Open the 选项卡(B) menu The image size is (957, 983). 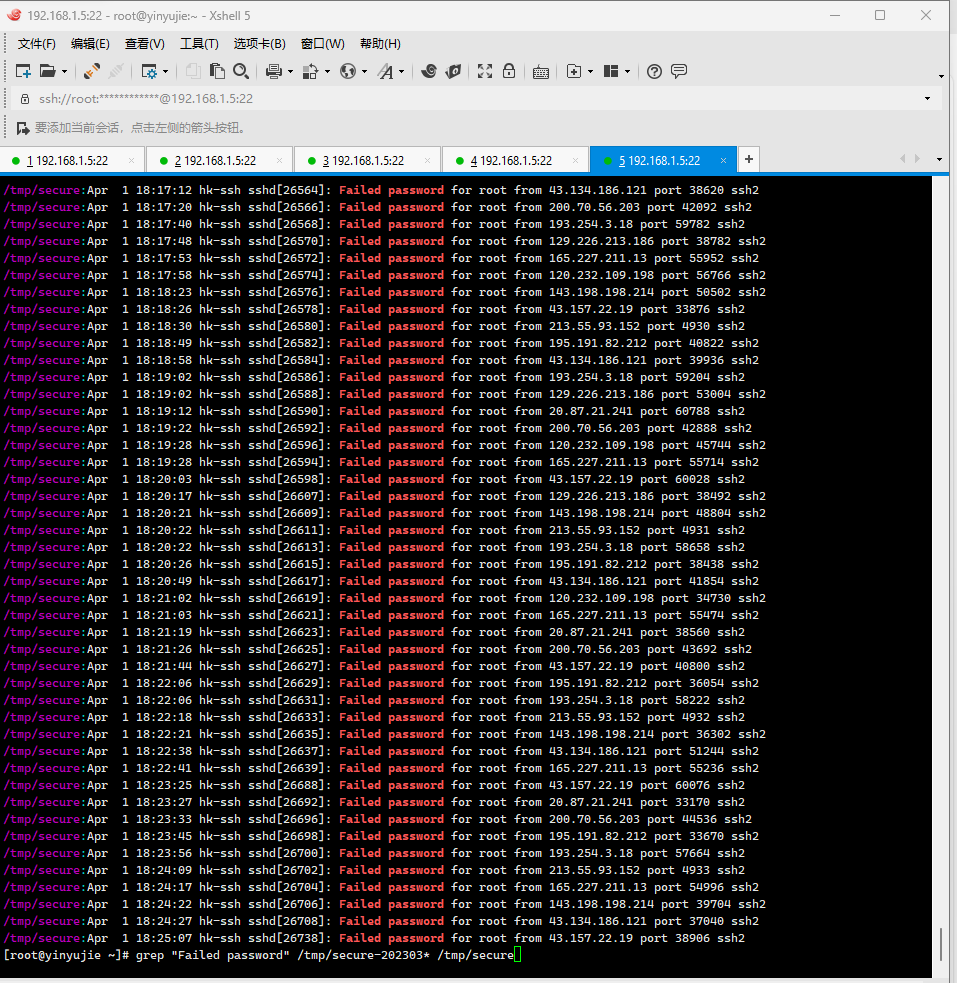[259, 44]
